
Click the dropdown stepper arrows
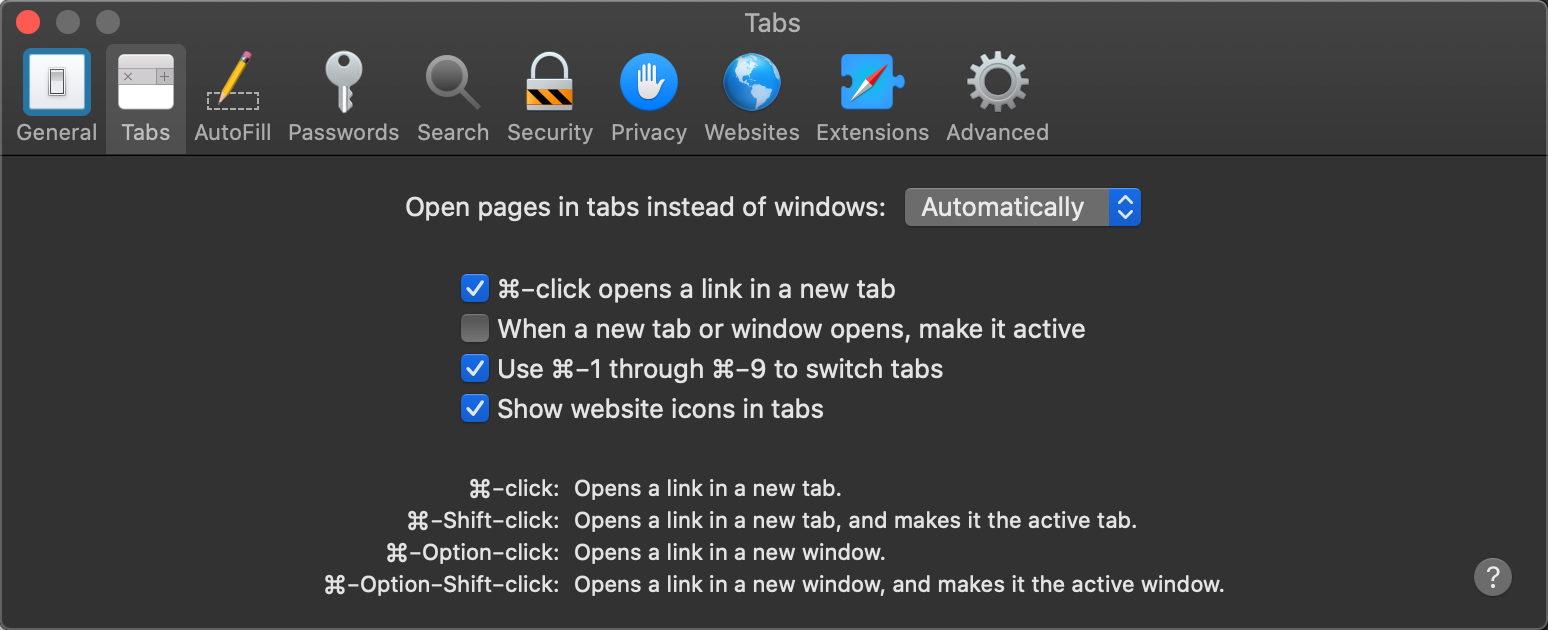pyautogui.click(x=1125, y=207)
